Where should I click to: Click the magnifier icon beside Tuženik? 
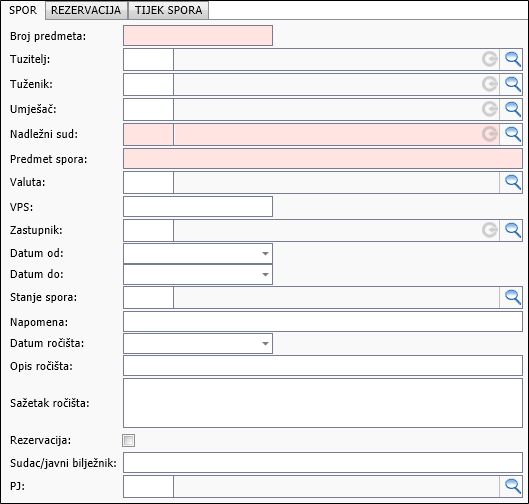tap(512, 84)
